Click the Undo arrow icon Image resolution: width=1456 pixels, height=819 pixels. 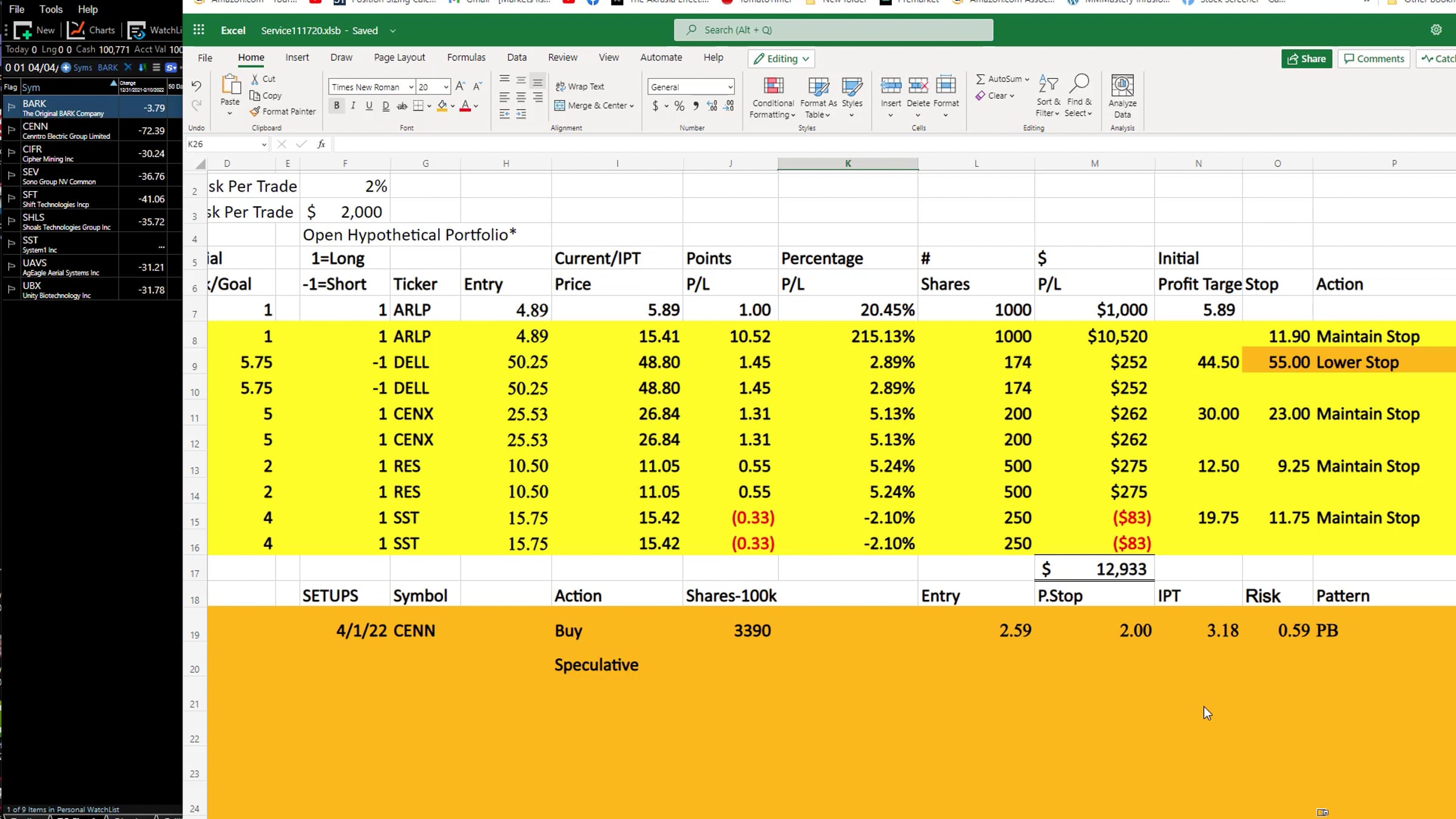click(x=196, y=86)
